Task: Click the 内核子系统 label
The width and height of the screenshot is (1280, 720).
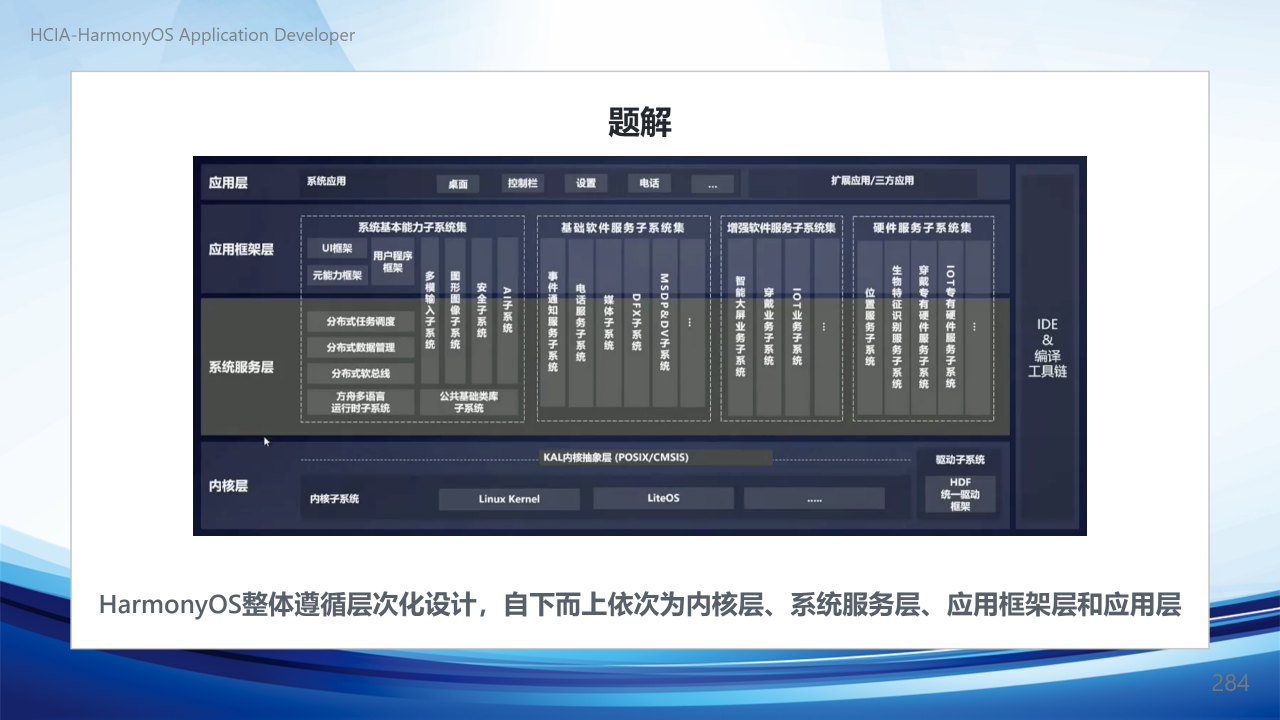Action: 334,498
